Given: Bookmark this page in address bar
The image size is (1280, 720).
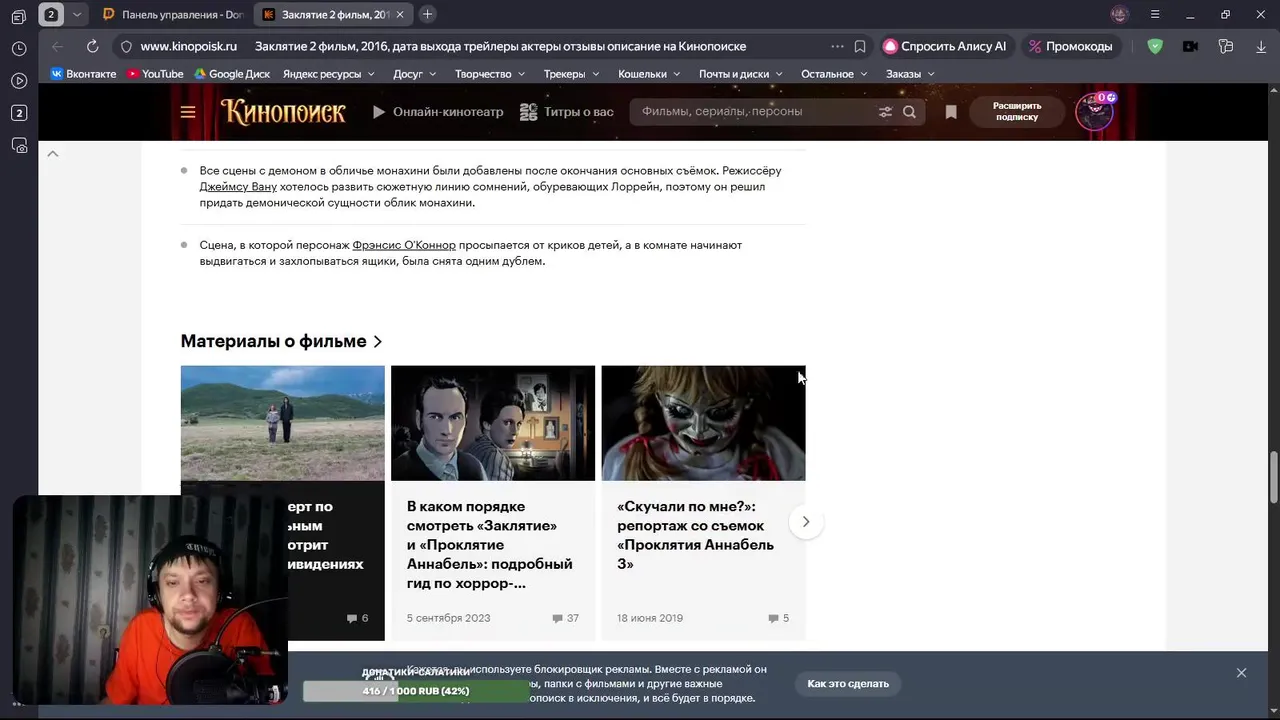Looking at the screenshot, I should (860, 46).
